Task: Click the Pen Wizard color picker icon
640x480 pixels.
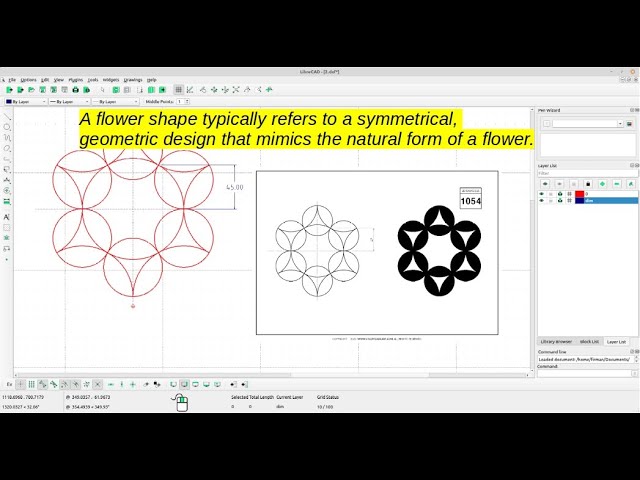Action: coord(629,124)
